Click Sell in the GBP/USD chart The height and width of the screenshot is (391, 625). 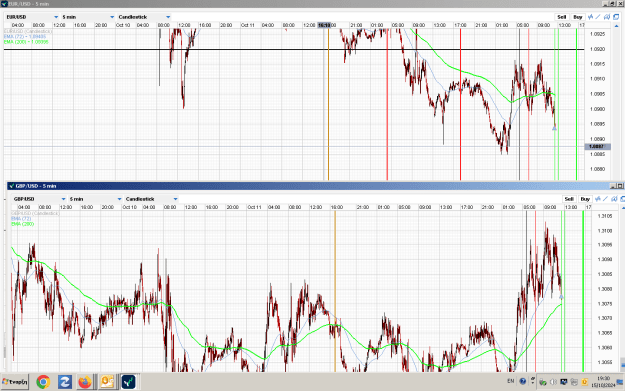click(569, 199)
